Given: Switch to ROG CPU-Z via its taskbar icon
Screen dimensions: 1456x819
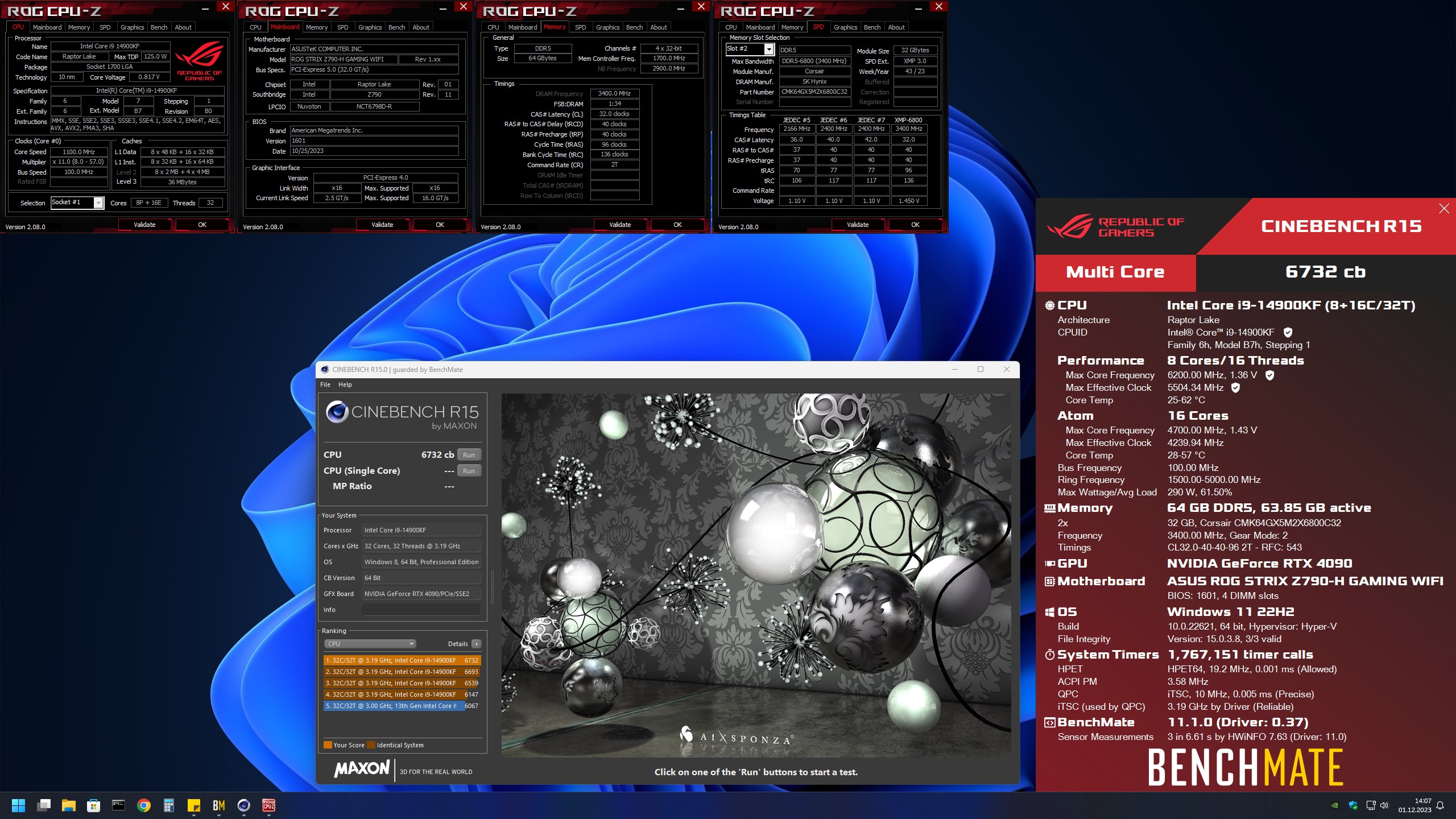Looking at the screenshot, I should pos(269,805).
